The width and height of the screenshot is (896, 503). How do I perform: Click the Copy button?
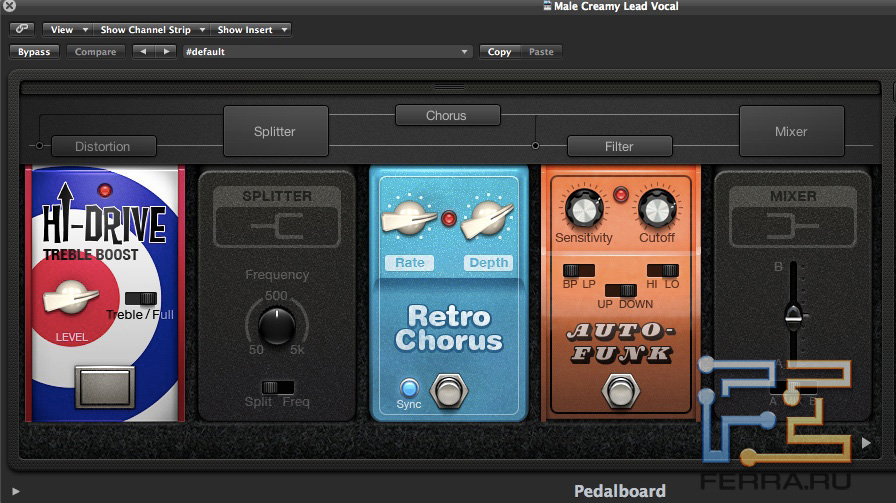click(x=499, y=52)
